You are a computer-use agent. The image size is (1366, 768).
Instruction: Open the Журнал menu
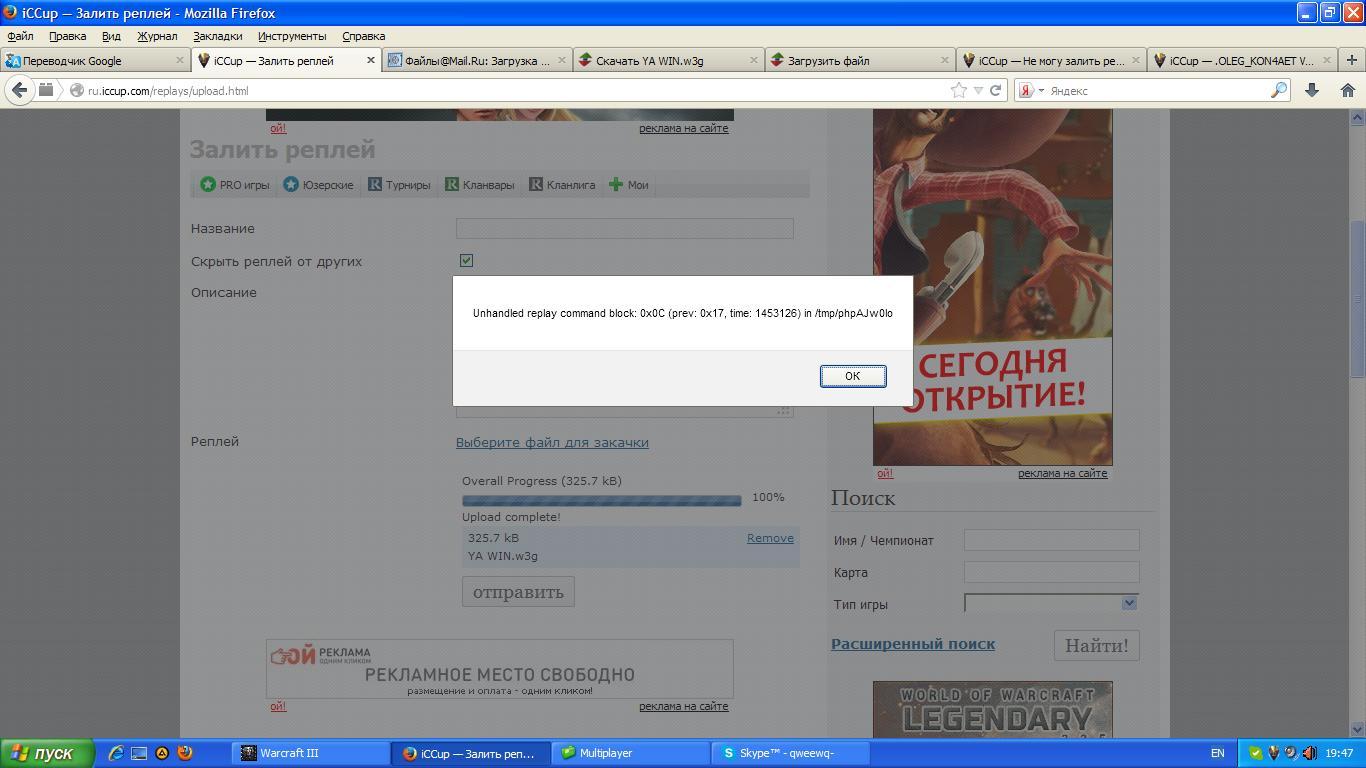point(157,36)
